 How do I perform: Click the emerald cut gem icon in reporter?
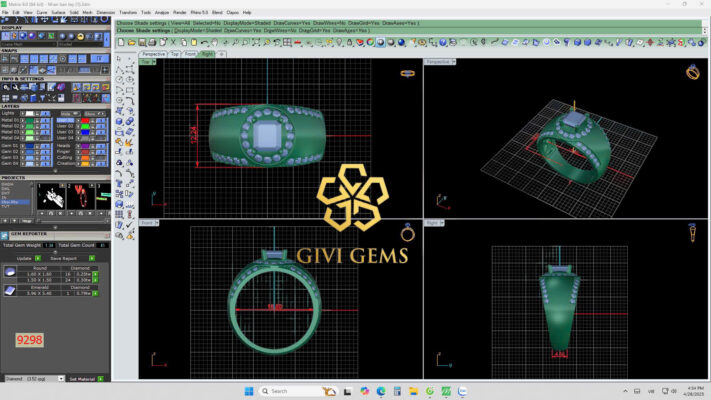pos(10,290)
